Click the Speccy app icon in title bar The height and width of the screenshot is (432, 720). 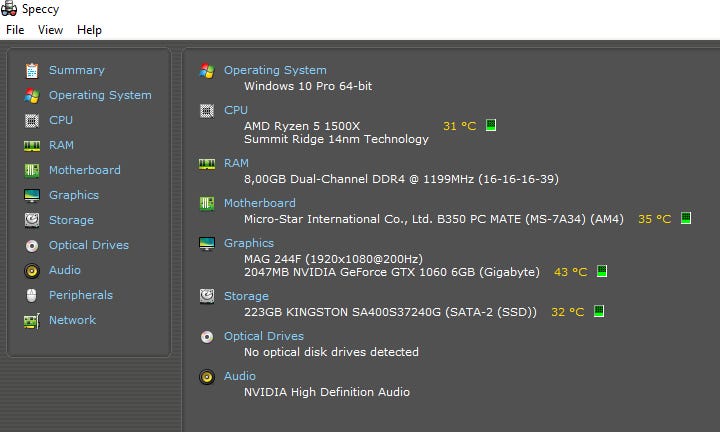tap(9, 9)
